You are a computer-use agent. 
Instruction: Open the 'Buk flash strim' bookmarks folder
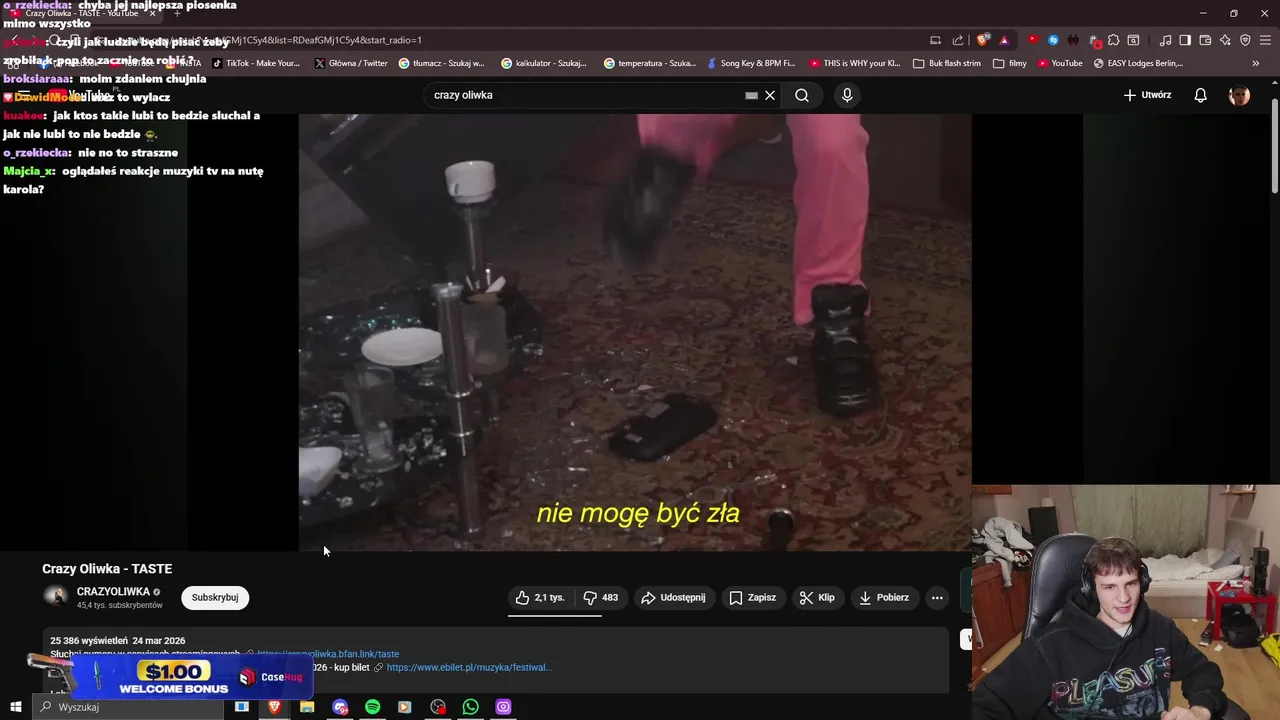[947, 63]
